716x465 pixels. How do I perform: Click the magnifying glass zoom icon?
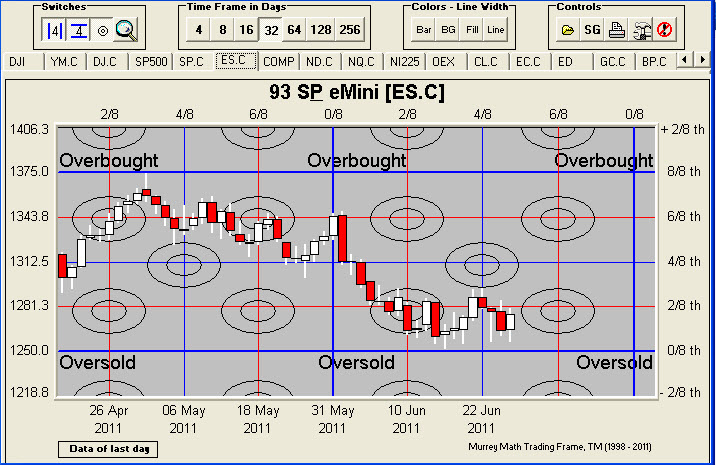tap(126, 30)
